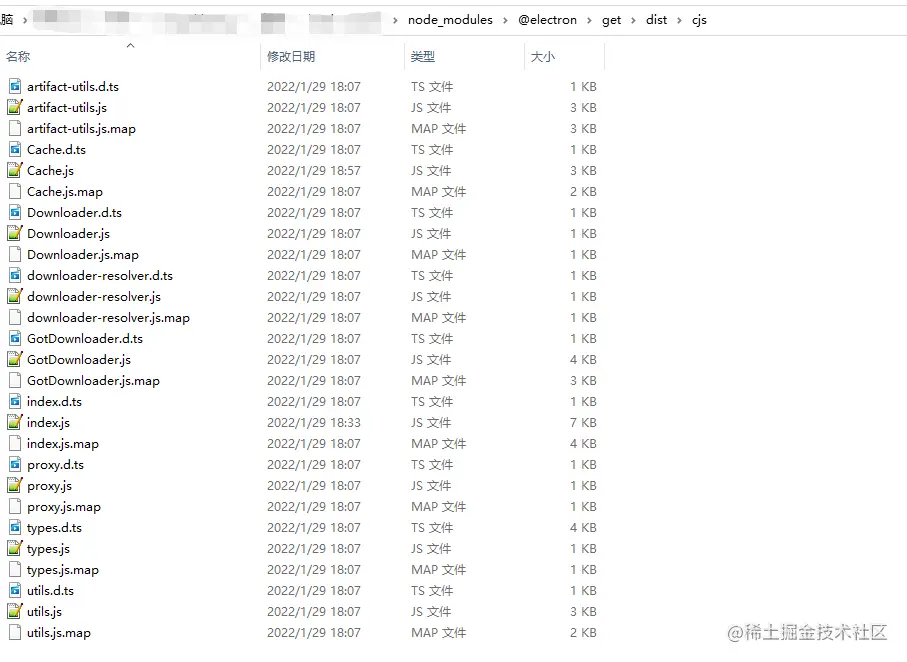Go to node_modules in the address bar
The width and height of the screenshot is (907, 662).
point(450,20)
